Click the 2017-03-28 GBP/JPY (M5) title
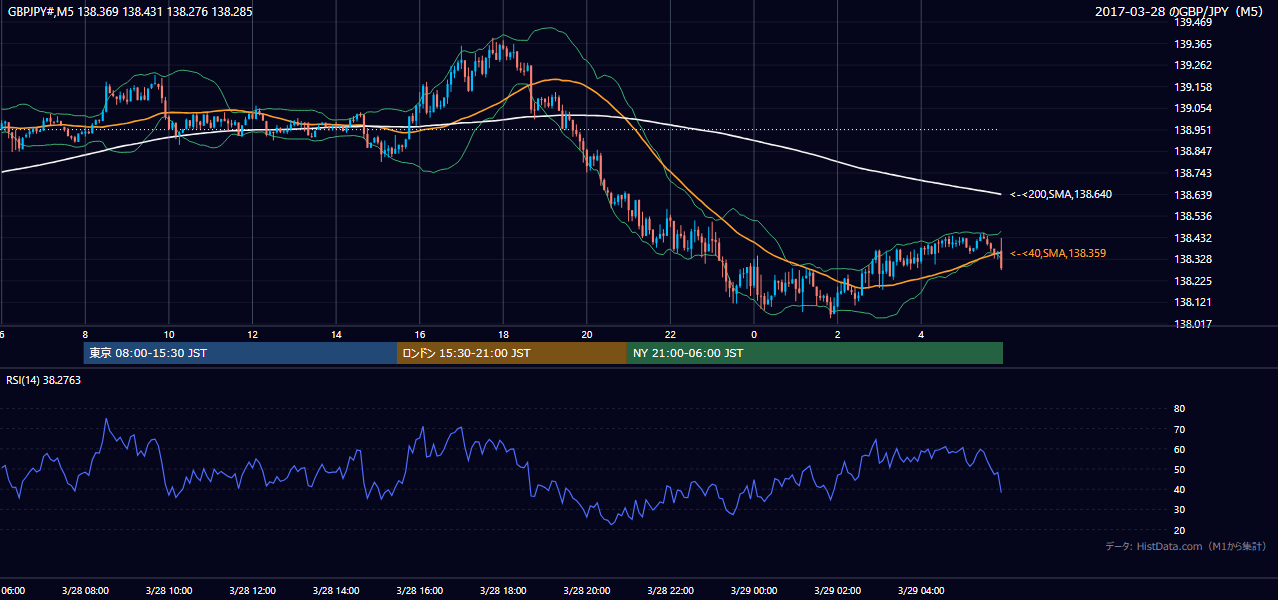Viewport: 1278px width, 600px height. point(1181,11)
